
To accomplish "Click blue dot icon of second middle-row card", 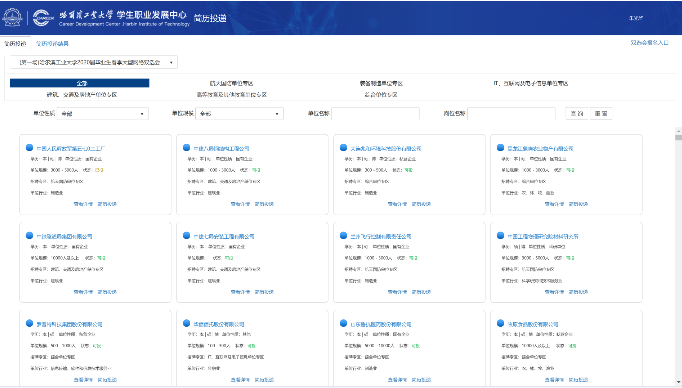I will point(187,235).
